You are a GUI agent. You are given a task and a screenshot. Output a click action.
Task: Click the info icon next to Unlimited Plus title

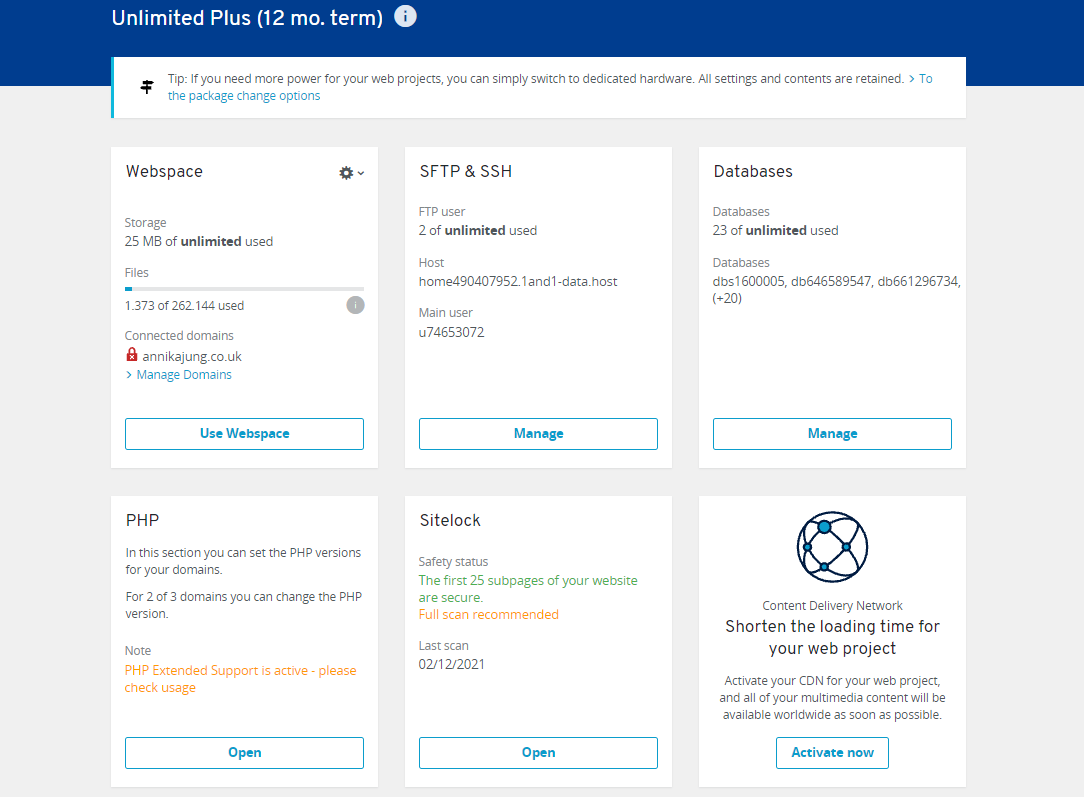click(405, 16)
